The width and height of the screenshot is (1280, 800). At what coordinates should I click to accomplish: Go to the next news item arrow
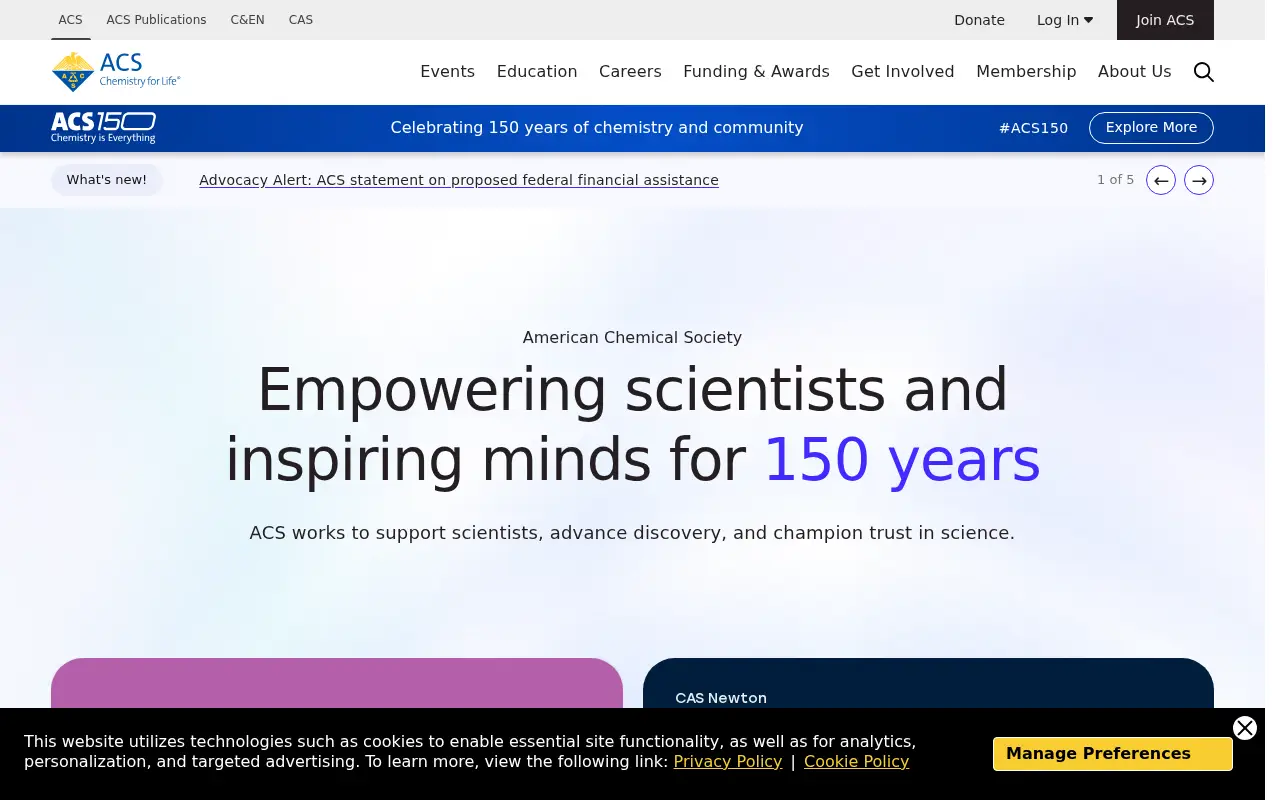pyautogui.click(x=1199, y=180)
